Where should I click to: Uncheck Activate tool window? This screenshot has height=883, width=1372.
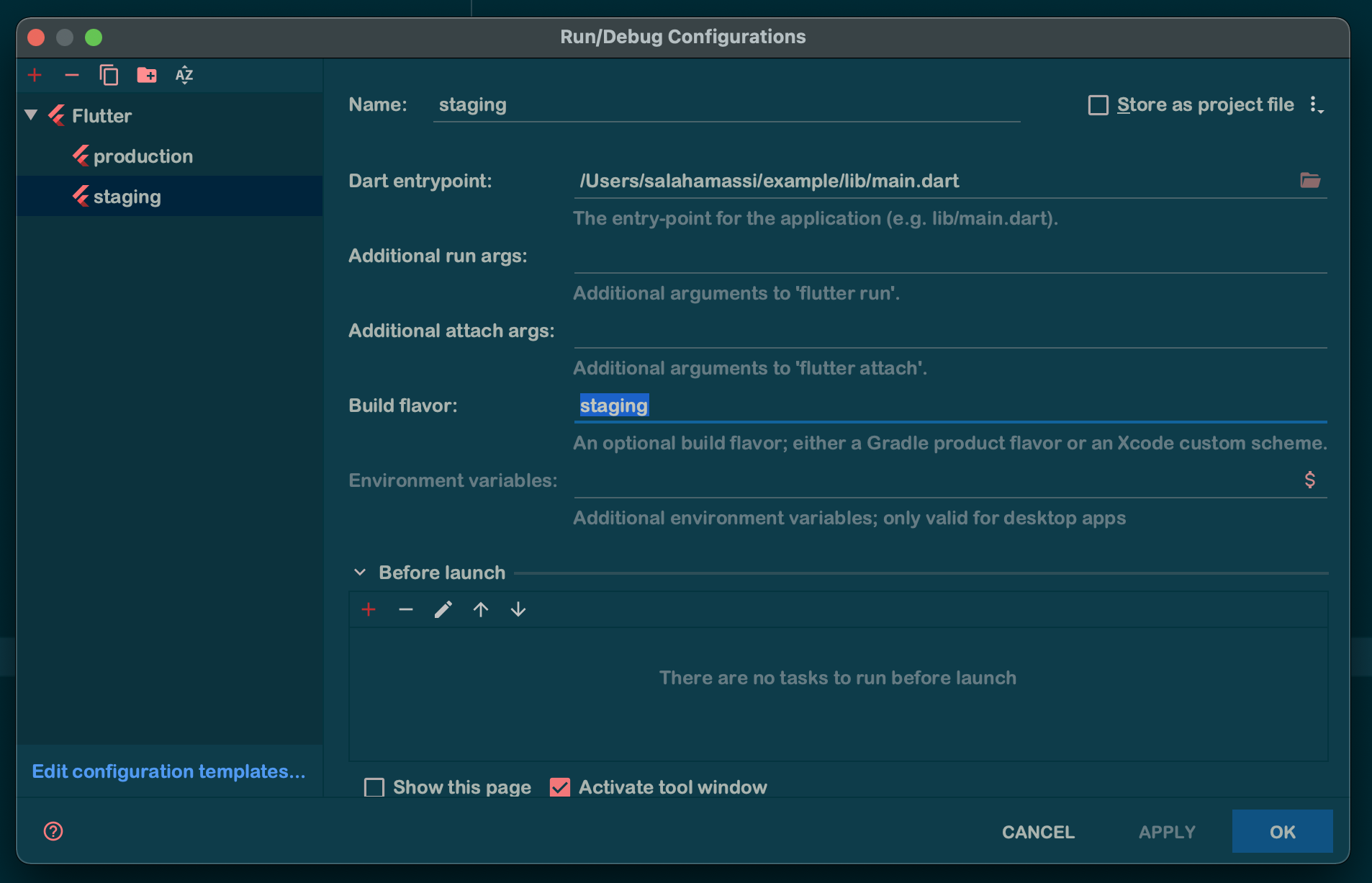click(x=560, y=787)
